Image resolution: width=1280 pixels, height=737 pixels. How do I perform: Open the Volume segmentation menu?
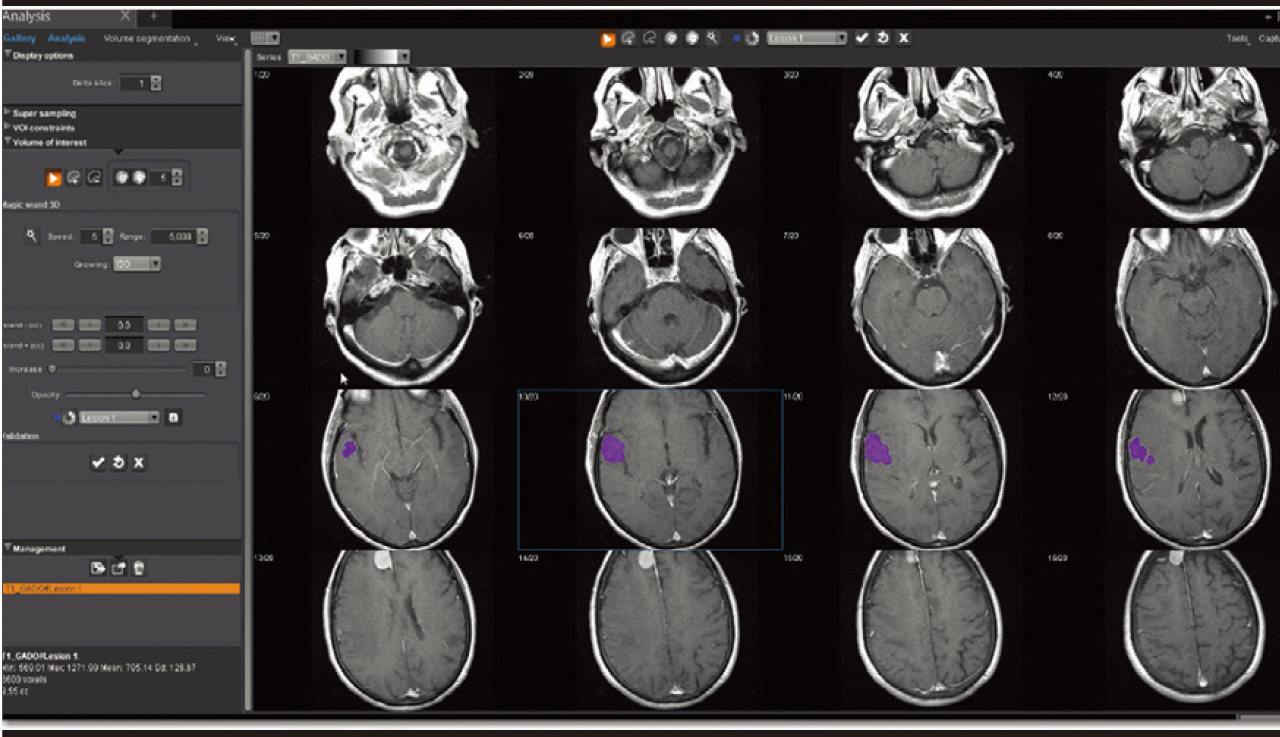click(148, 38)
